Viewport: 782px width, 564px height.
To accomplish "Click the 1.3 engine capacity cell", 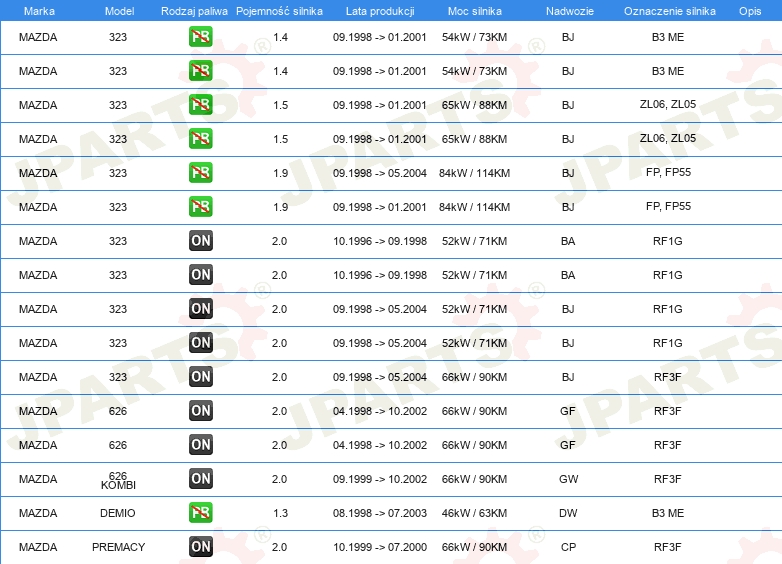I will 280,513.
